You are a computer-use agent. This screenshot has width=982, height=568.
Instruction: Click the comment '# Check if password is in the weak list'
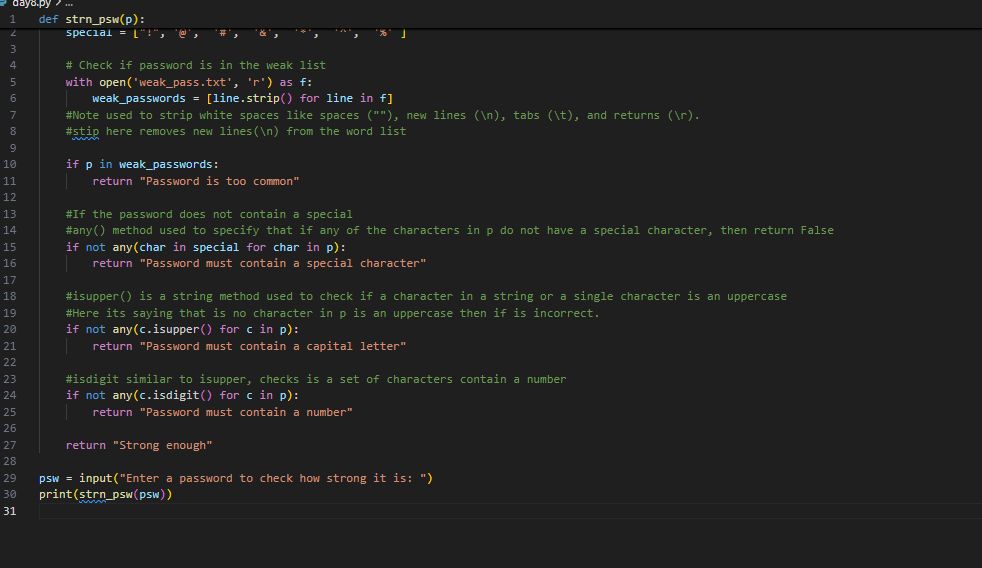[x=195, y=65]
